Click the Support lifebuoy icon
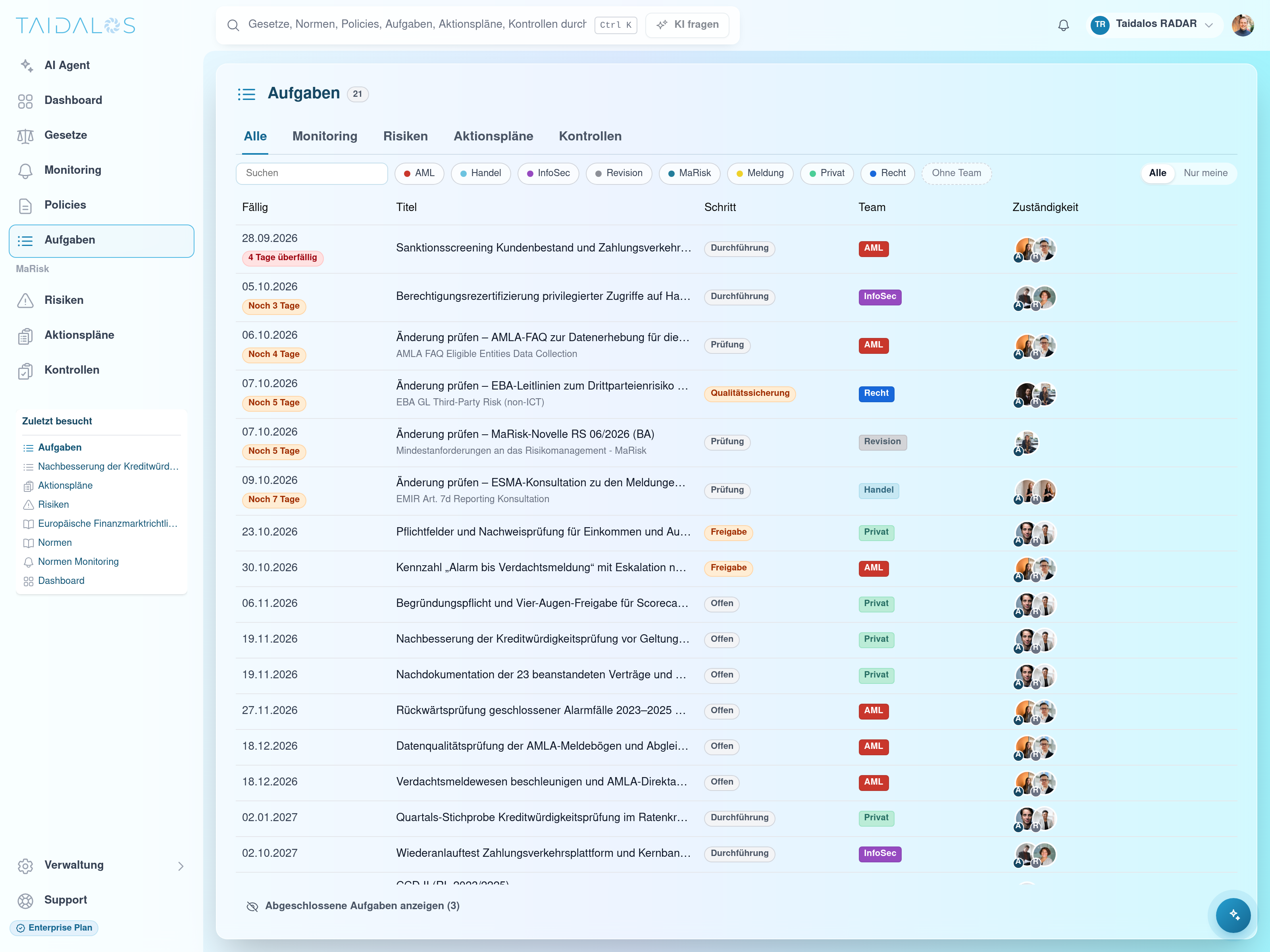 pyautogui.click(x=25, y=900)
